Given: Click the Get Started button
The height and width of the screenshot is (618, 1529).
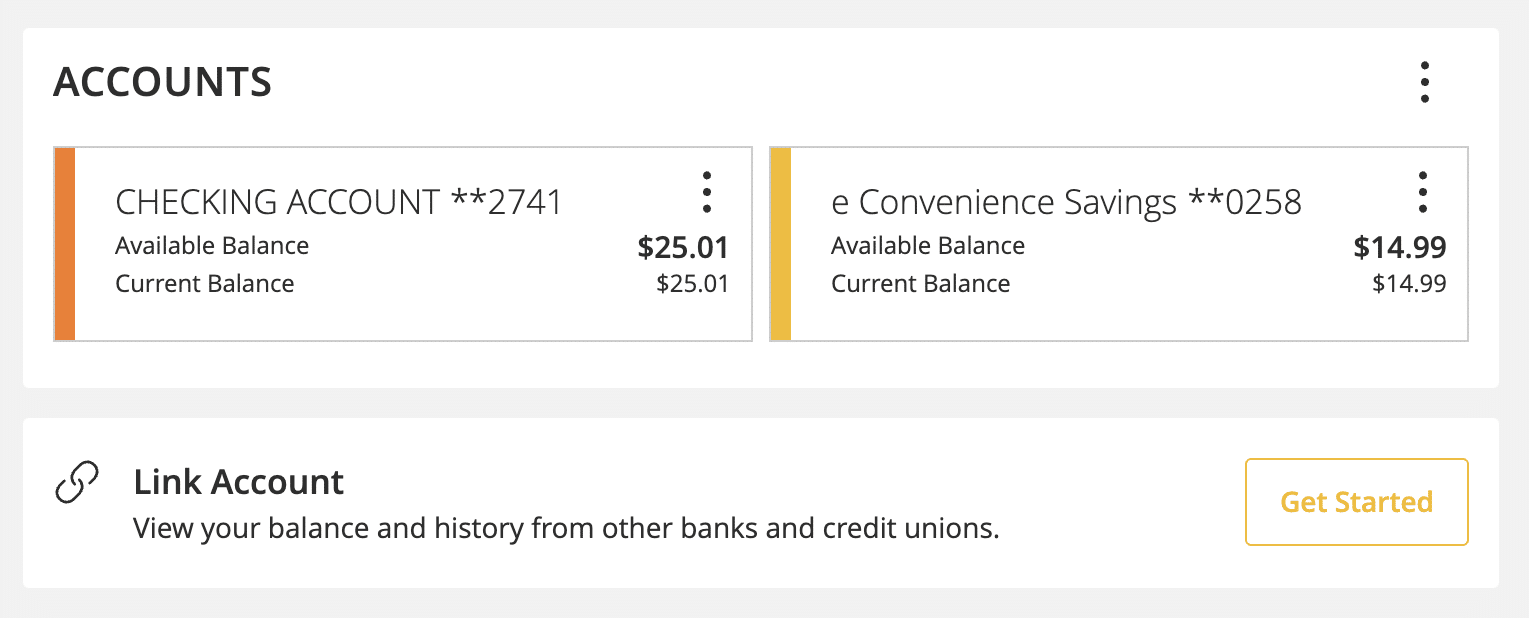Looking at the screenshot, I should coord(1356,502).
